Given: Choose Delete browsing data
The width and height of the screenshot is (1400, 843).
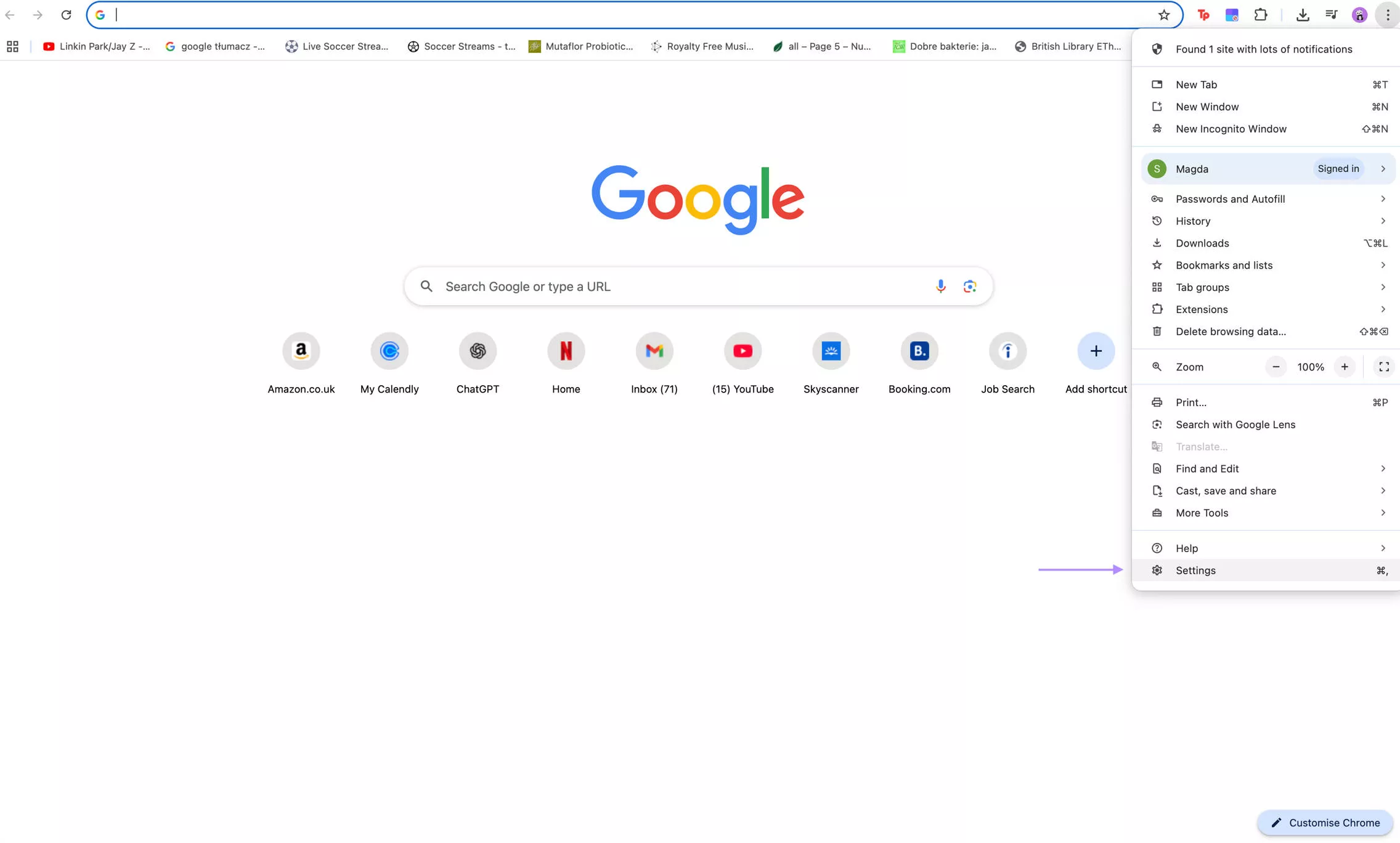Looking at the screenshot, I should [1268, 332].
